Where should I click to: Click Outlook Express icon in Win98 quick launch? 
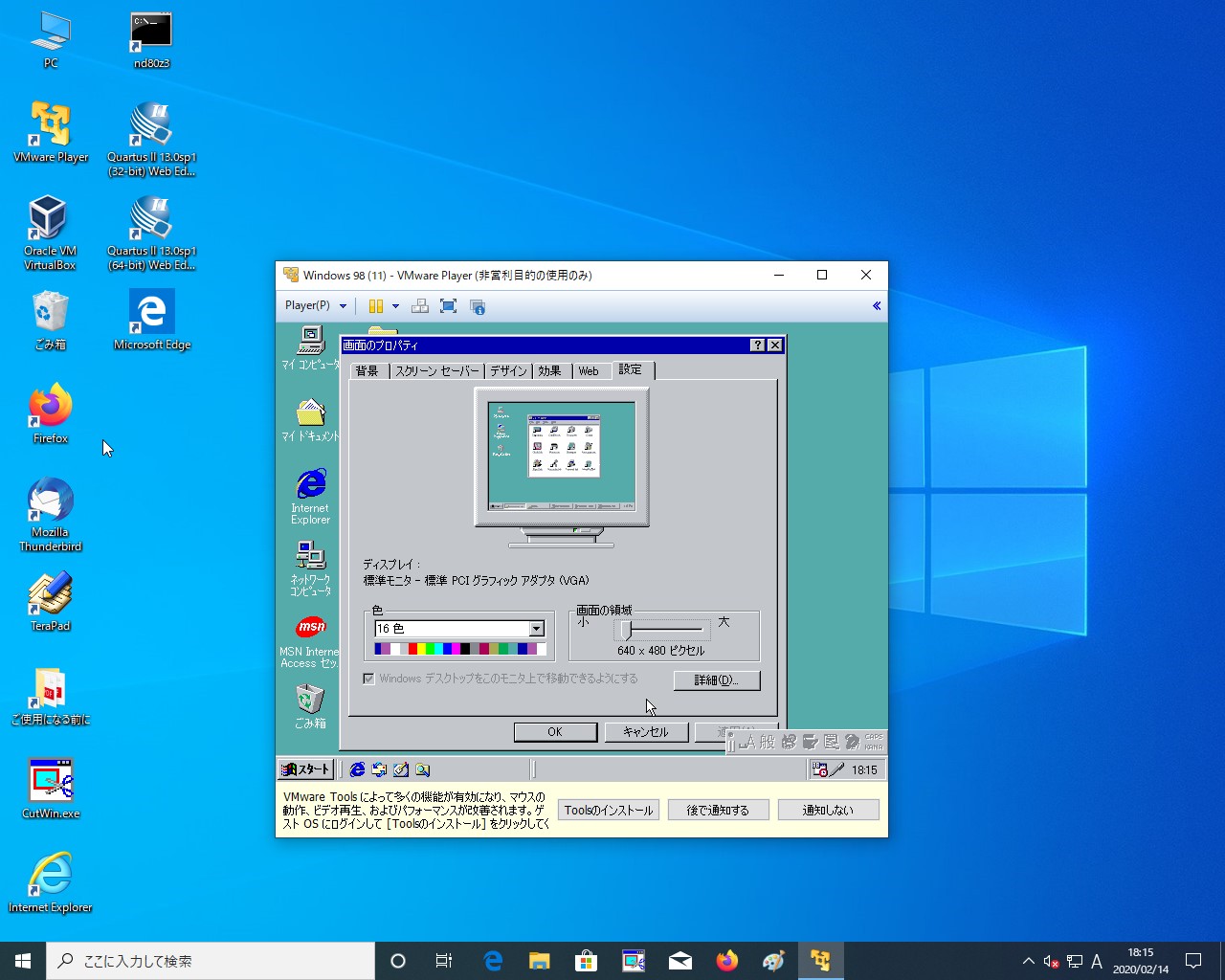379,769
